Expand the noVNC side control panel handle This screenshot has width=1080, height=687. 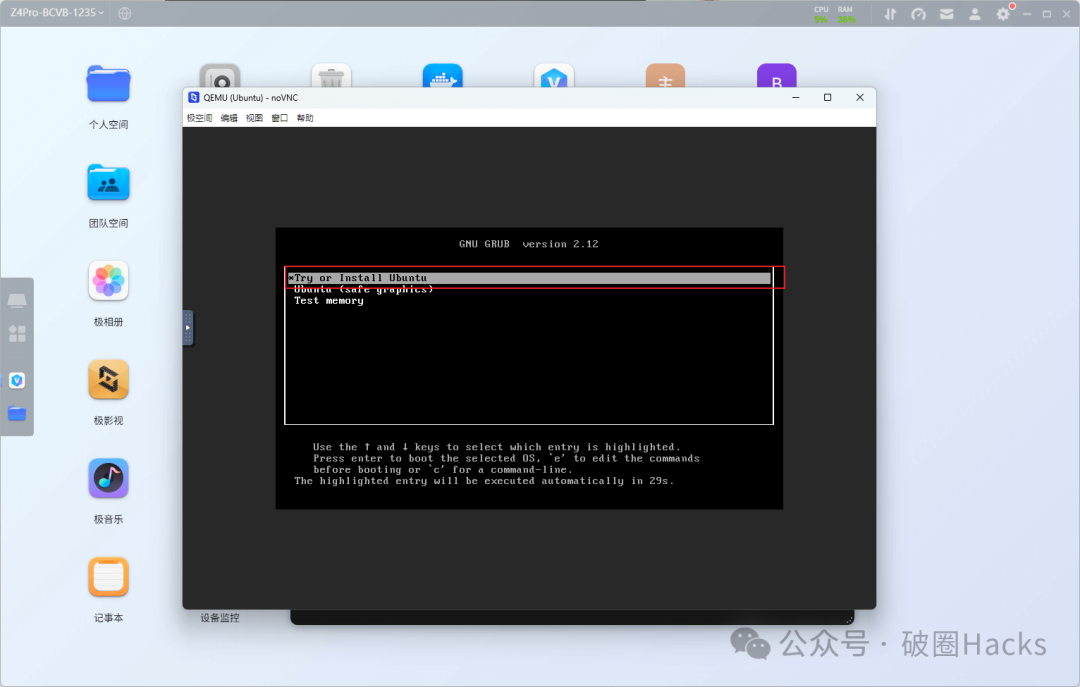[x=188, y=328]
